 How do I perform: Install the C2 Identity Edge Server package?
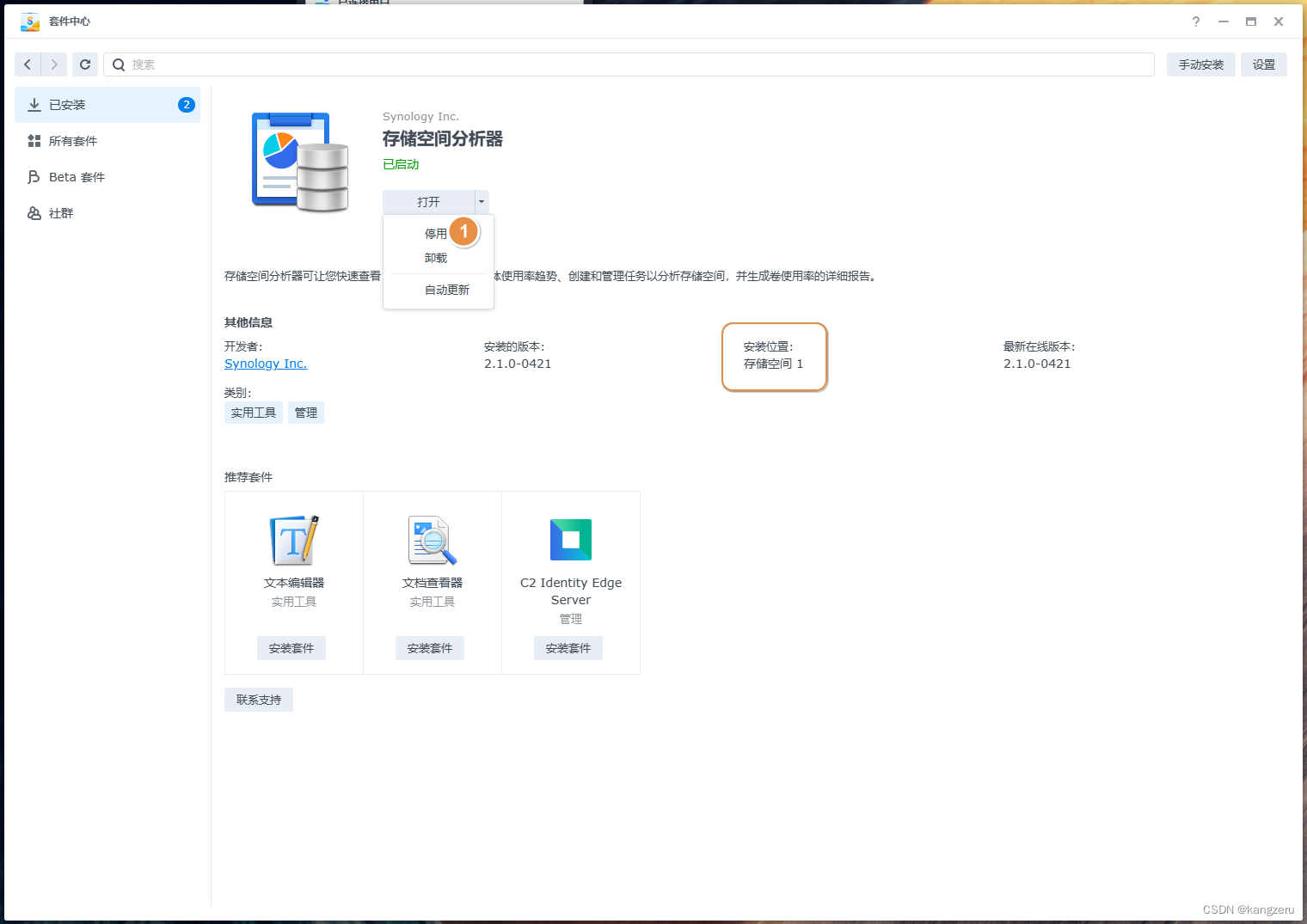tap(568, 648)
